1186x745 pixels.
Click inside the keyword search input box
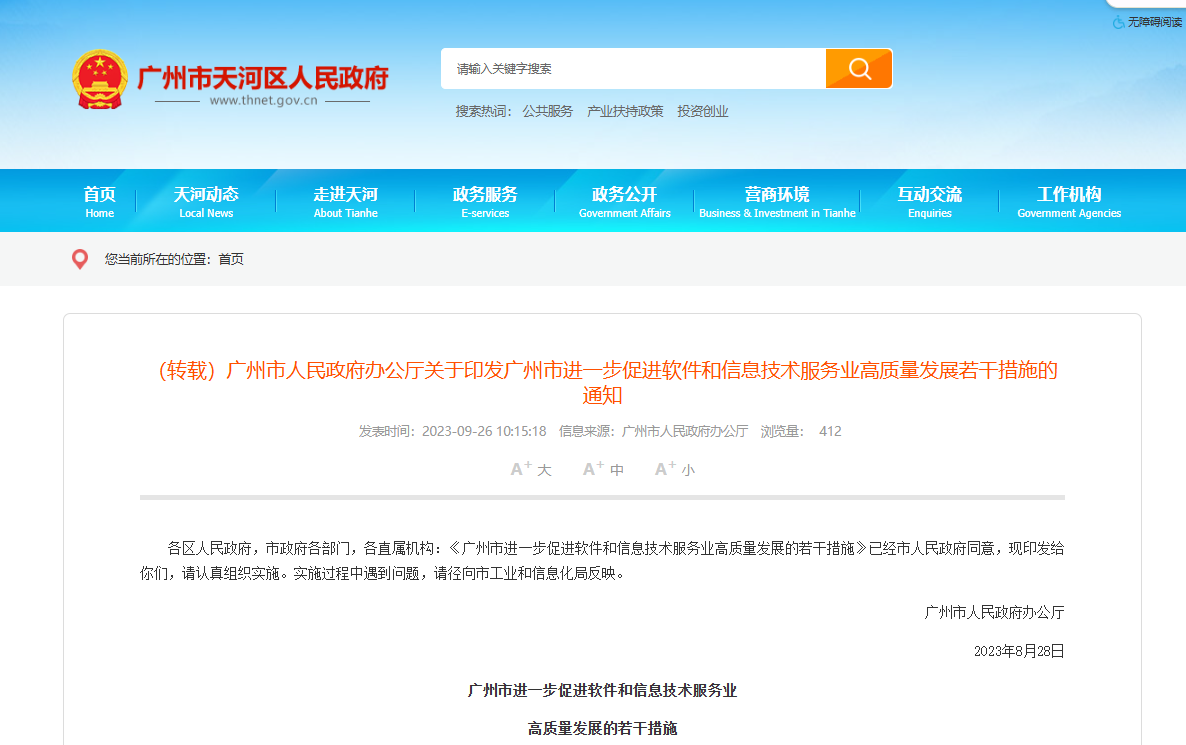[x=630, y=68]
